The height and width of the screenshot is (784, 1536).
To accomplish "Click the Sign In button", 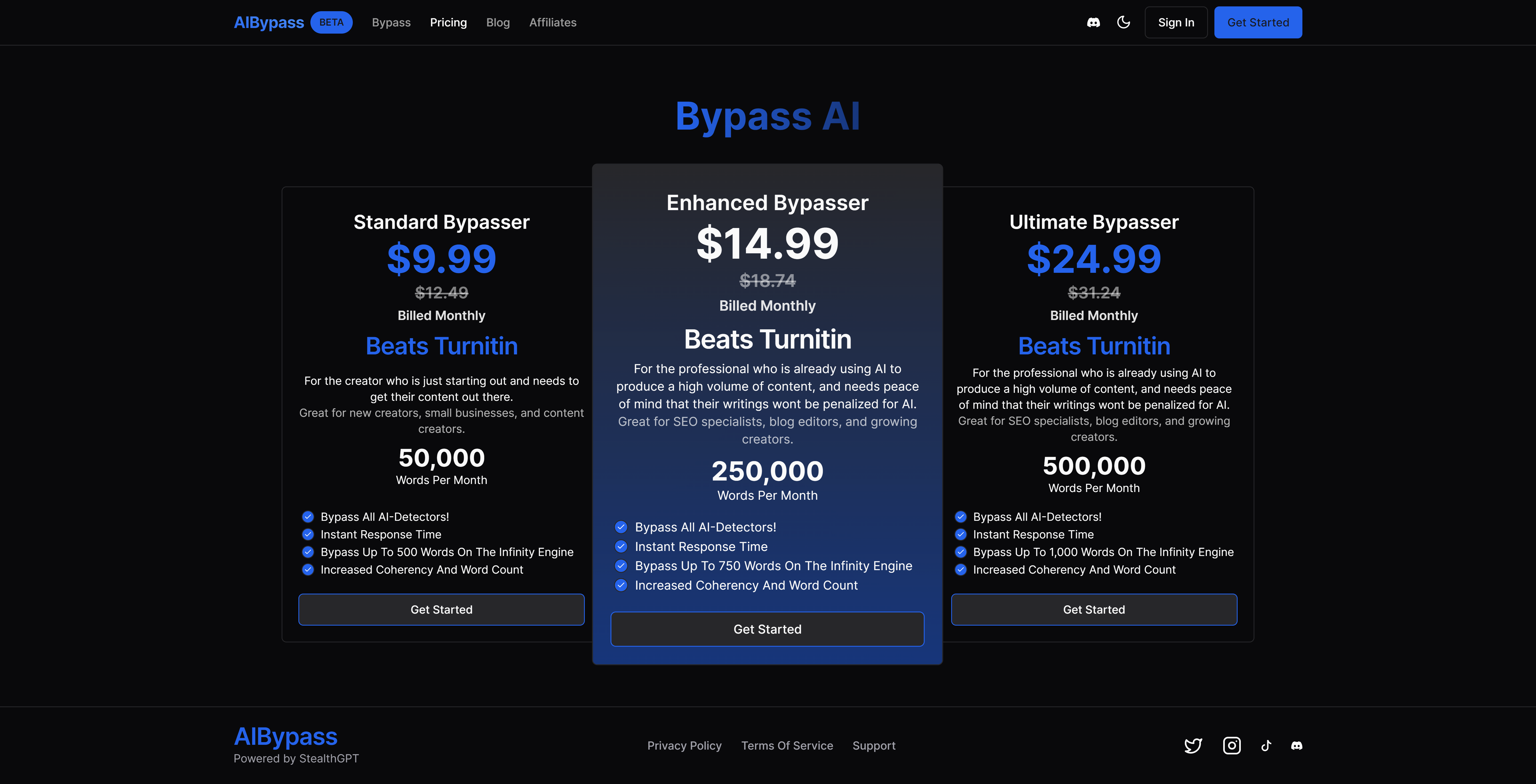I will click(1176, 23).
